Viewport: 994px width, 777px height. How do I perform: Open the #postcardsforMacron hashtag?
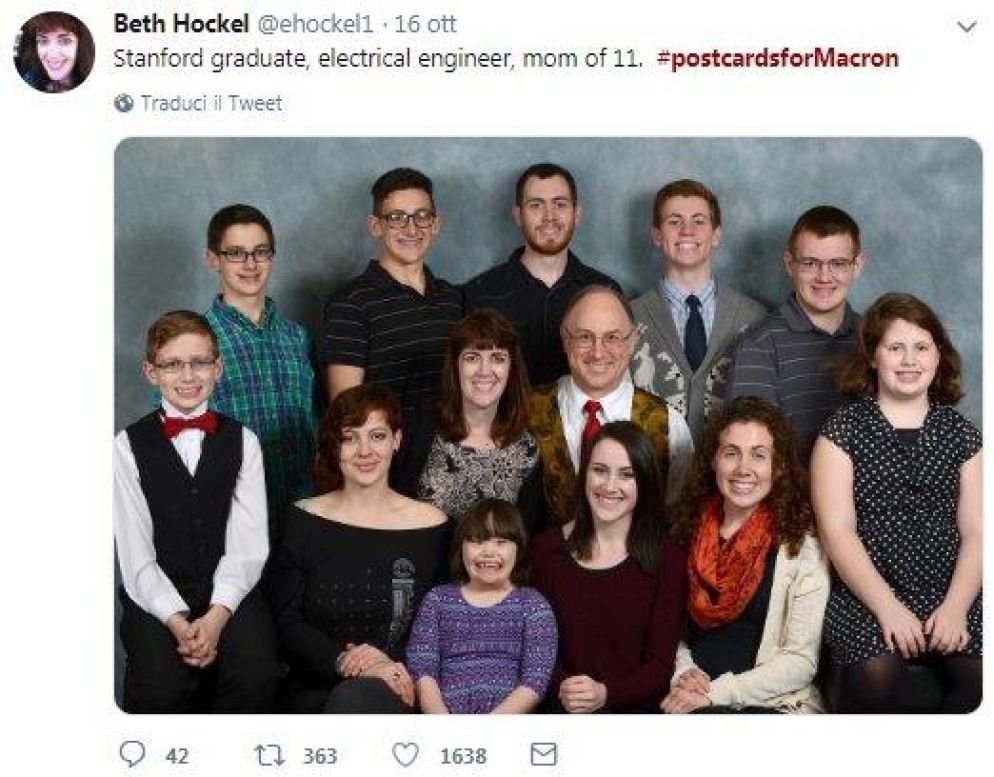click(x=778, y=58)
